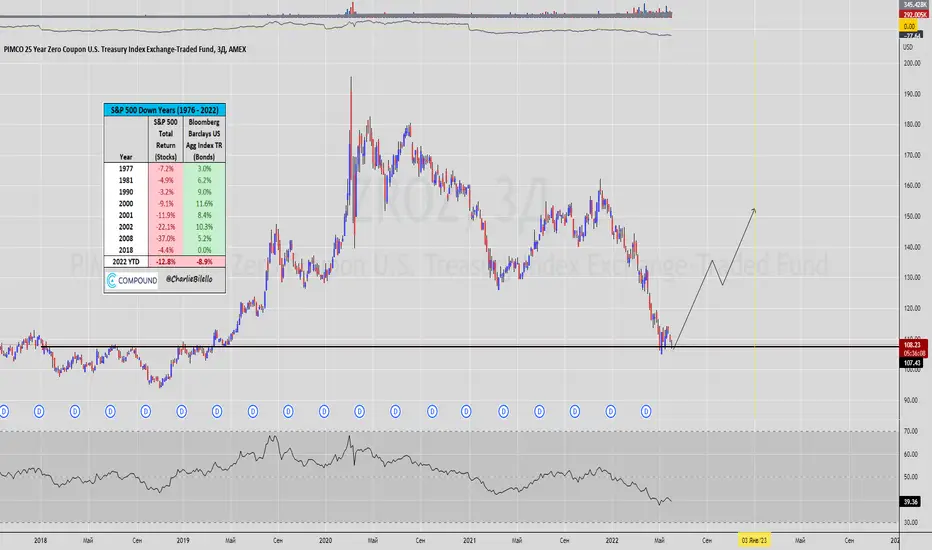Click the 1990 year cell in the table

[x=126, y=192]
